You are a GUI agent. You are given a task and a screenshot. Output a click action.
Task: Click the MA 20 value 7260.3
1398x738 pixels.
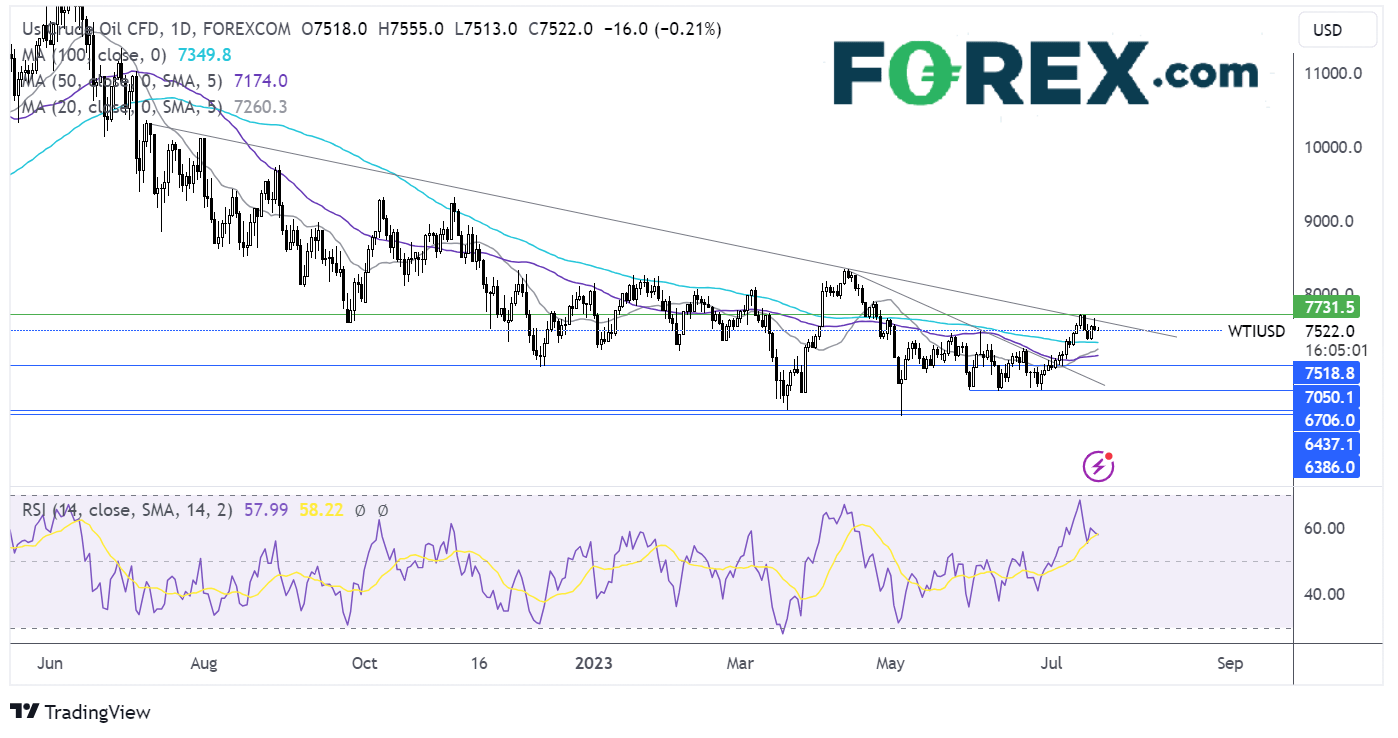tap(260, 107)
